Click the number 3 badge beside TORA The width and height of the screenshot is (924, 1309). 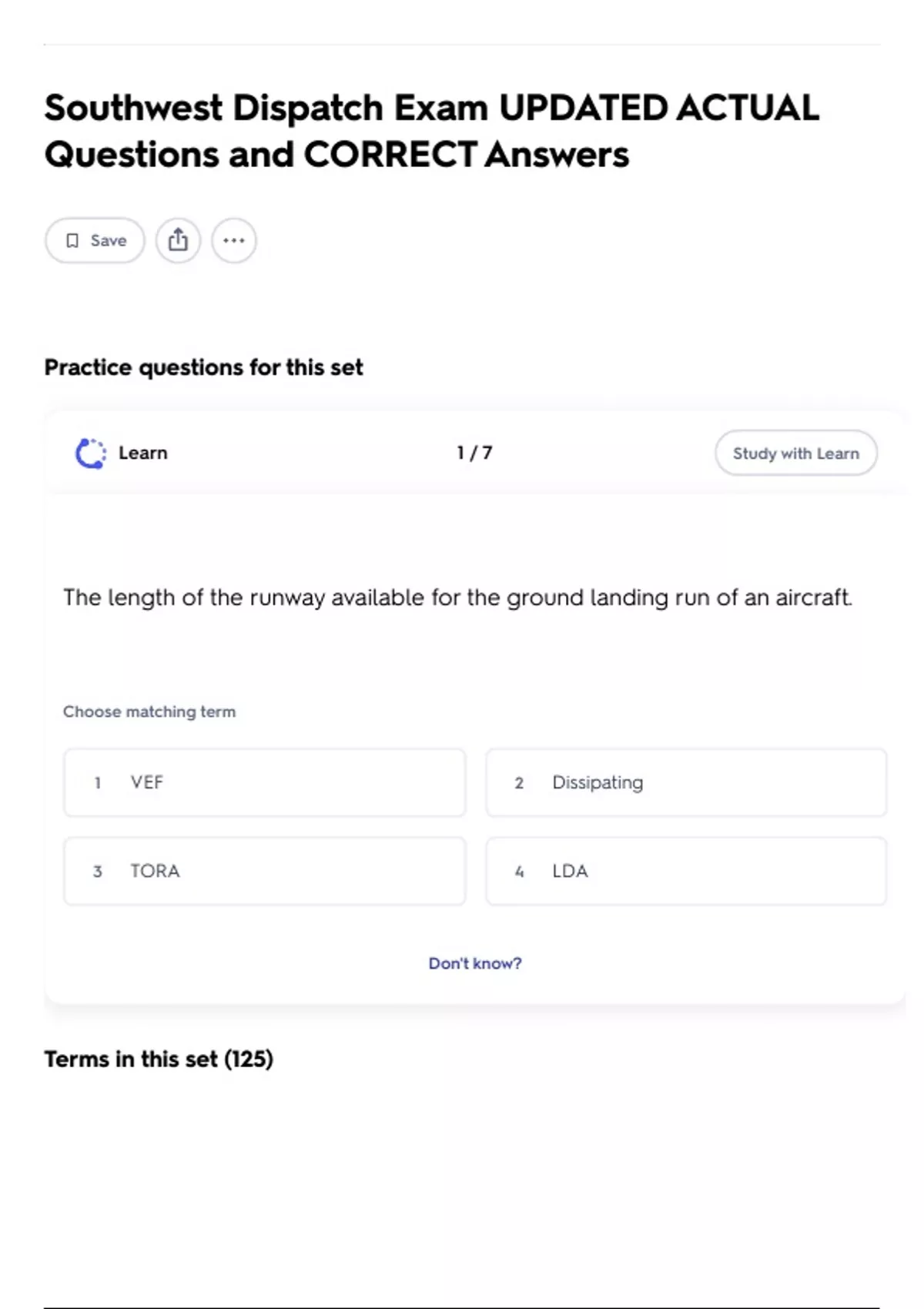[x=98, y=872]
